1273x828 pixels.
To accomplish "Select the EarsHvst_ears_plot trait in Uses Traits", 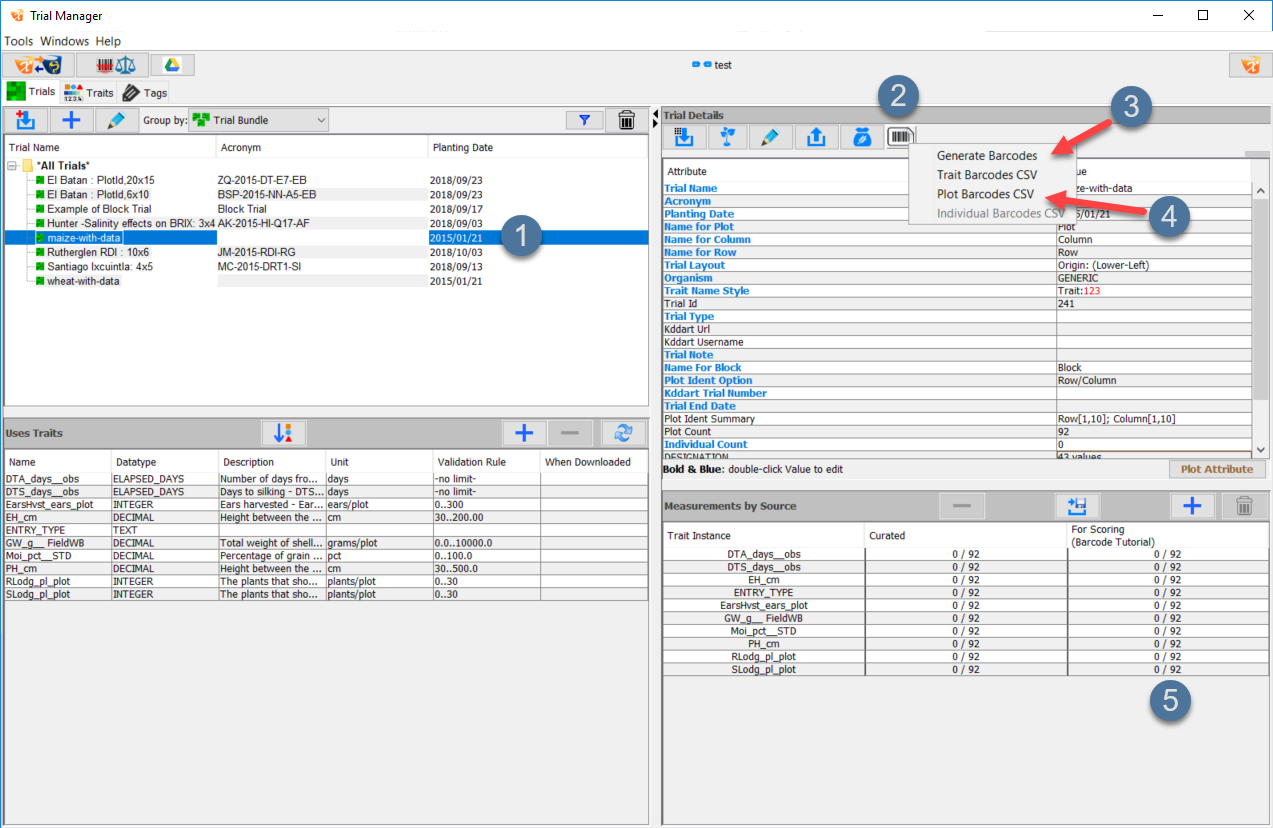I will [326, 505].
